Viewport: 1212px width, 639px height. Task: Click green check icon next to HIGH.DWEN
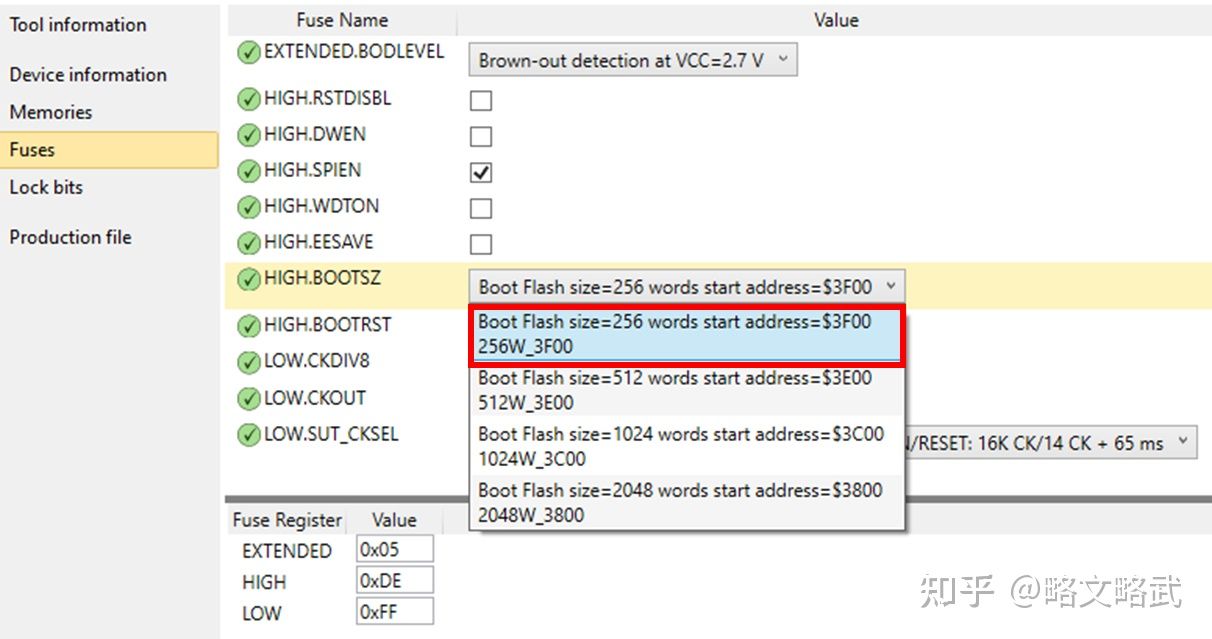pyautogui.click(x=249, y=135)
